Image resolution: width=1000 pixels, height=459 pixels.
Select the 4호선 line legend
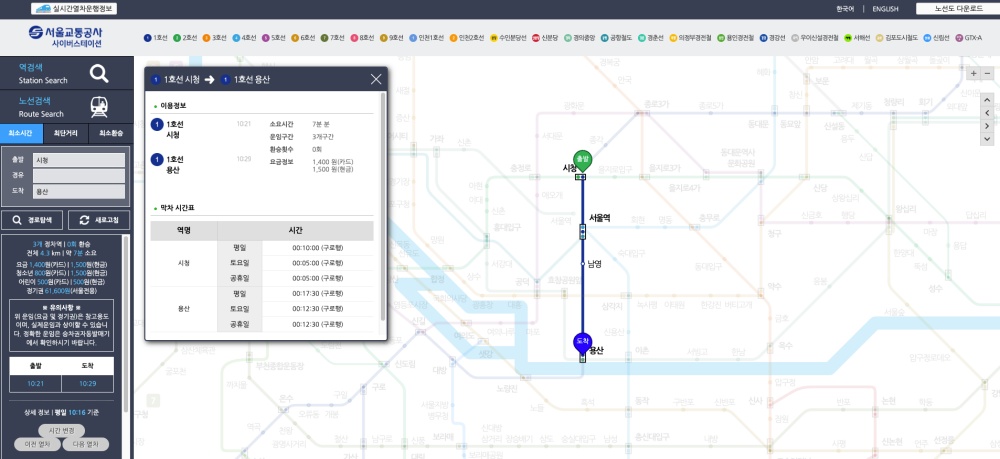[x=245, y=38]
